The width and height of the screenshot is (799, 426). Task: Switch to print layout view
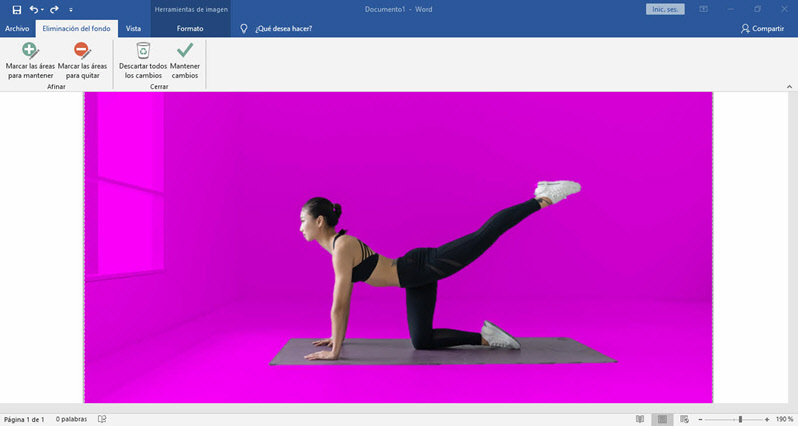pyautogui.click(x=661, y=419)
